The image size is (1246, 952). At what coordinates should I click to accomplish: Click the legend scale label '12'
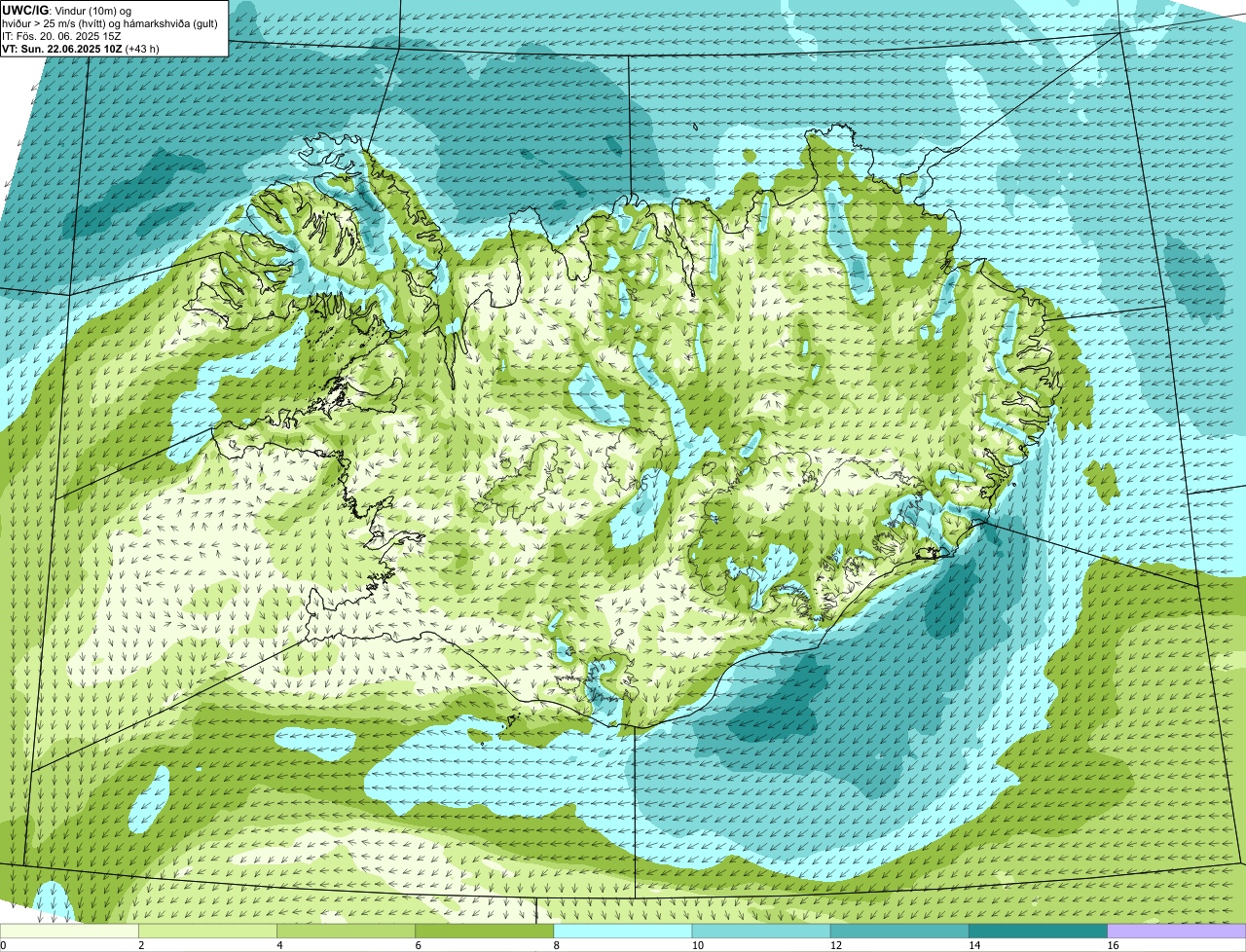coord(835,945)
